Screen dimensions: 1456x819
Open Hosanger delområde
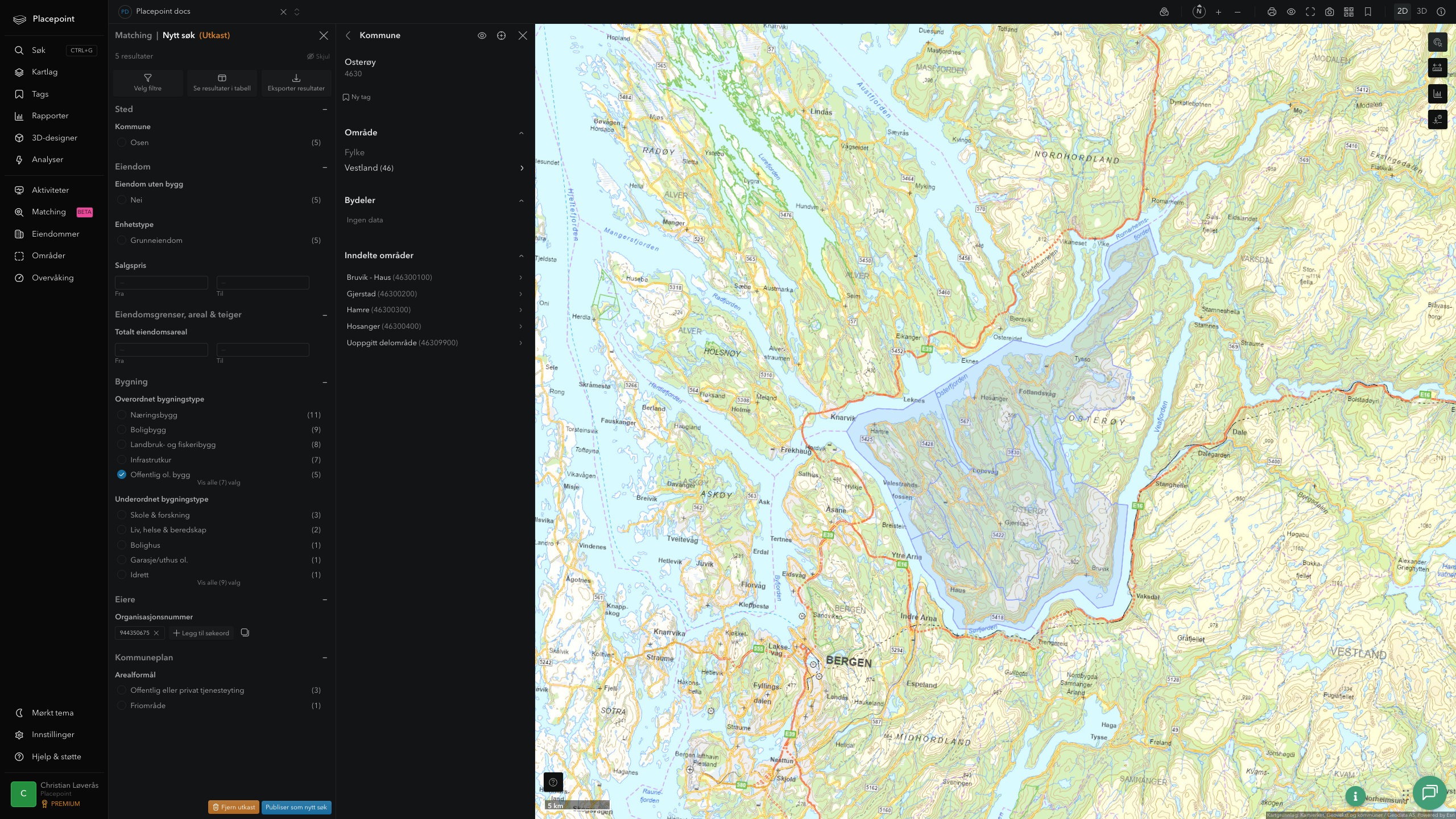click(x=435, y=326)
